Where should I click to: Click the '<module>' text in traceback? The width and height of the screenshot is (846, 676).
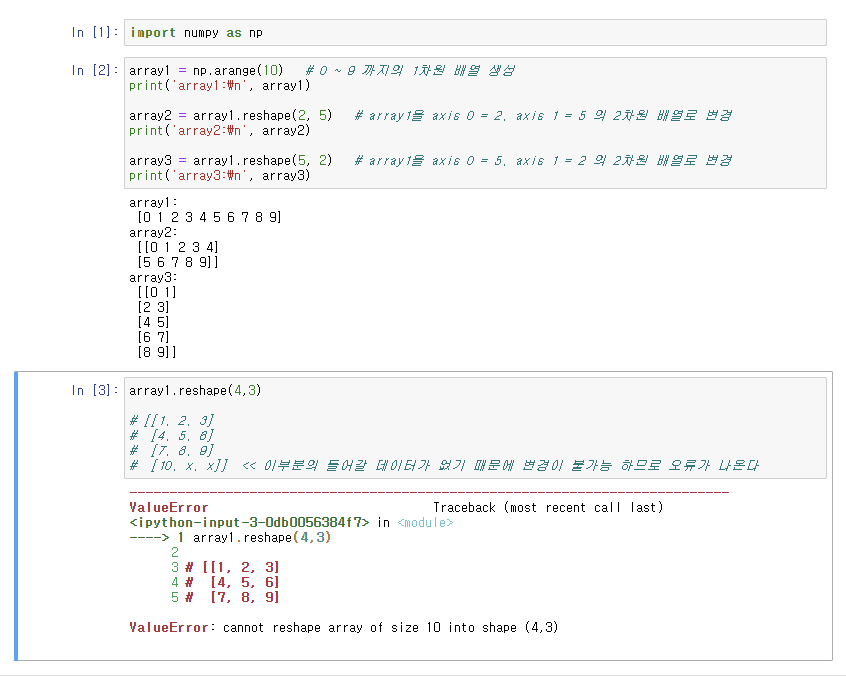(425, 523)
